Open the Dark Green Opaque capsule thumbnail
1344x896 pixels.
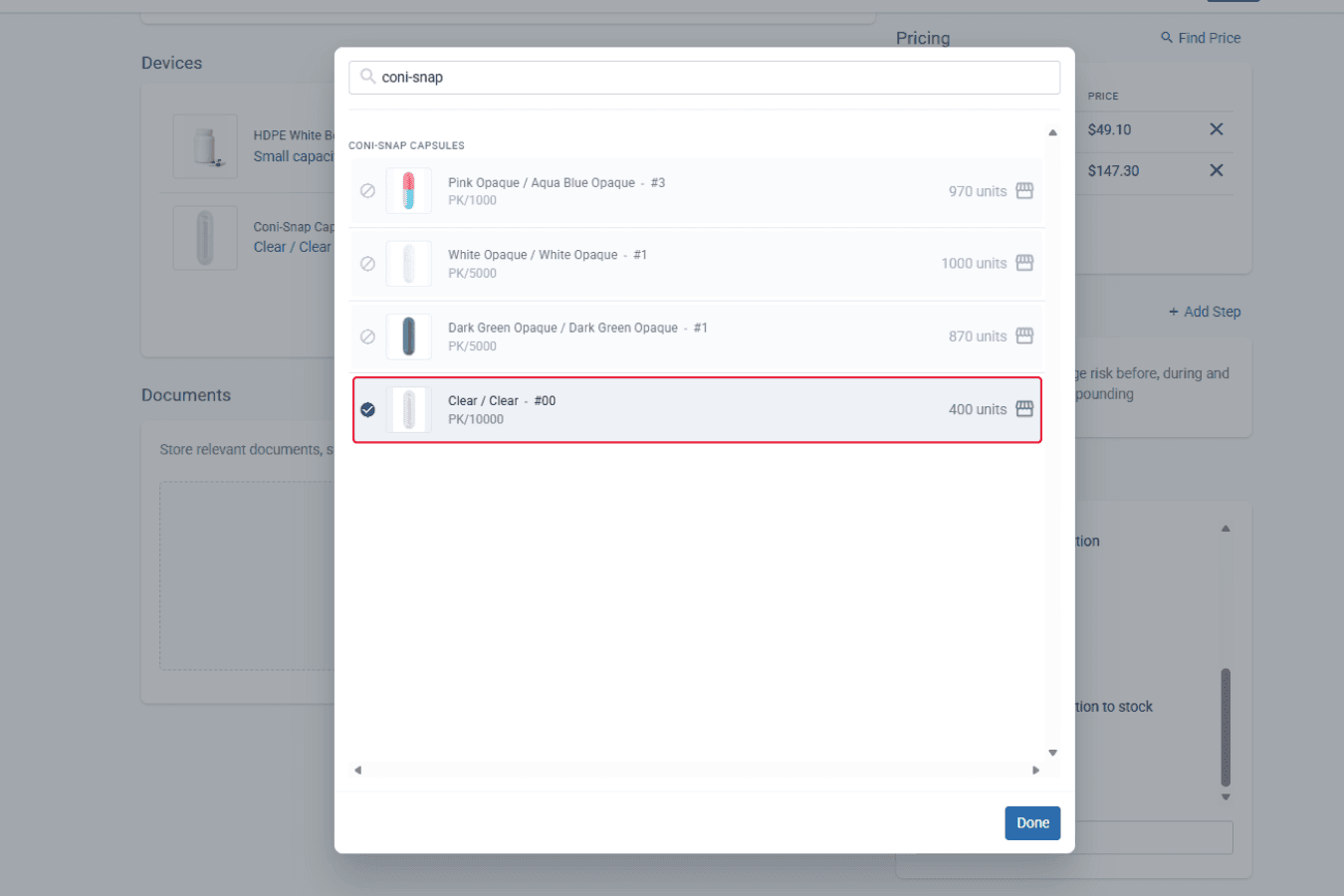[408, 336]
